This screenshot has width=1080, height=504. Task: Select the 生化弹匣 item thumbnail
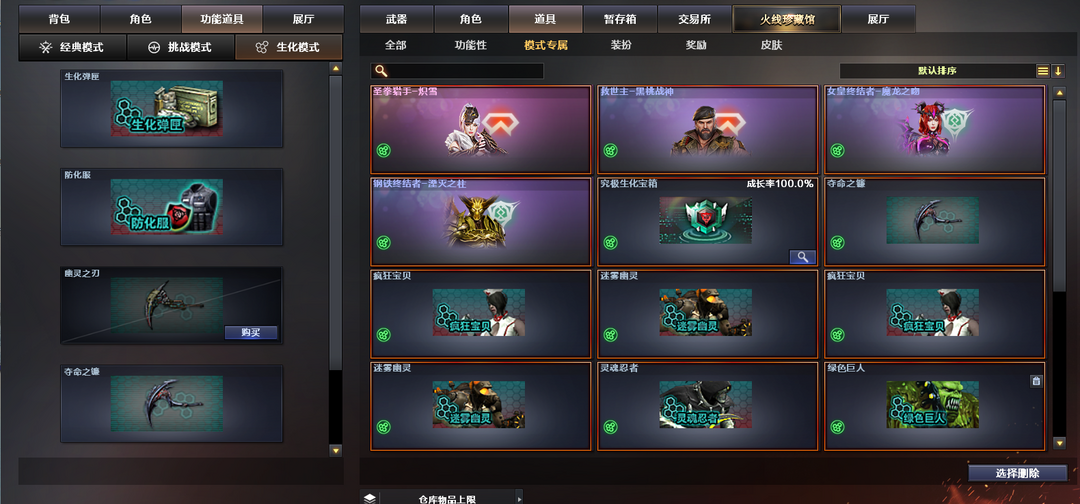(167, 109)
